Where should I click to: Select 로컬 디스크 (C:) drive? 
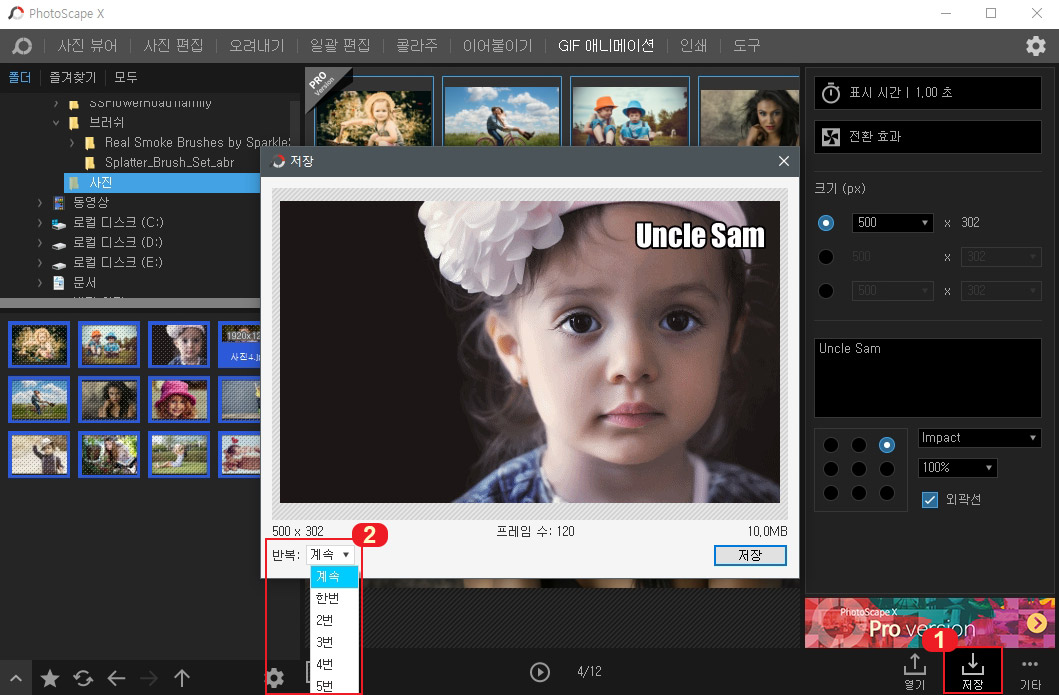[118, 222]
